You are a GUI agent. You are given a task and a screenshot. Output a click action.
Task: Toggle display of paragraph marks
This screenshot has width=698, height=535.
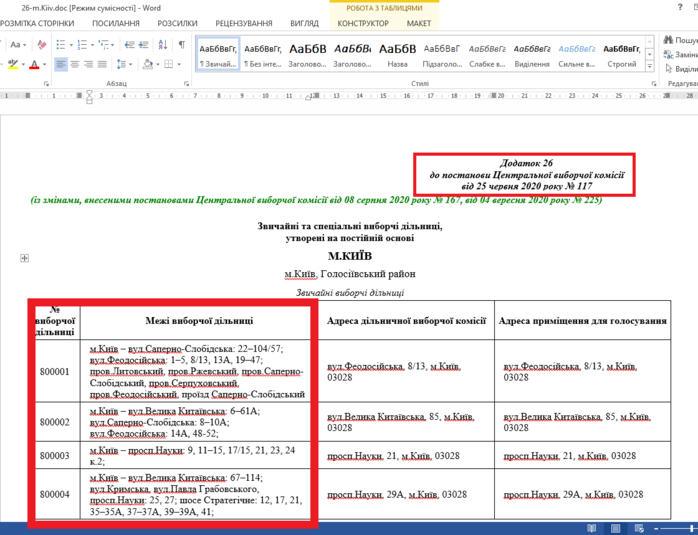(181, 46)
